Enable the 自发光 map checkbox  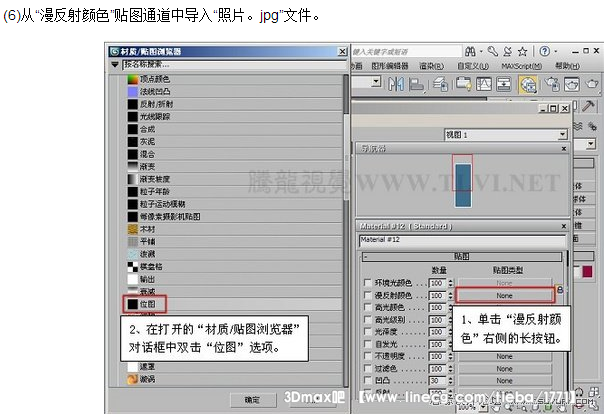[368, 344]
